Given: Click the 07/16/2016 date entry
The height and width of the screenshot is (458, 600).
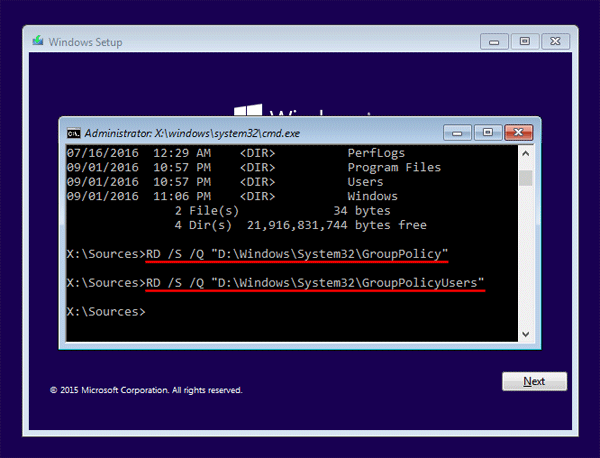Looking at the screenshot, I should coord(103,153).
